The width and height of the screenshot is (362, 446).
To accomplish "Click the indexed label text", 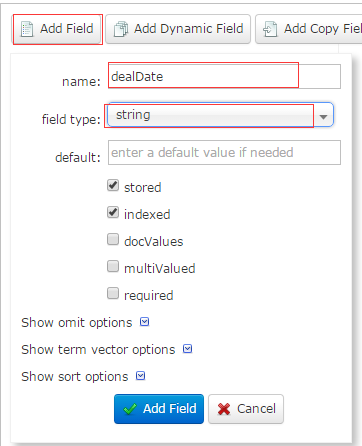I will pyautogui.click(x=147, y=215).
